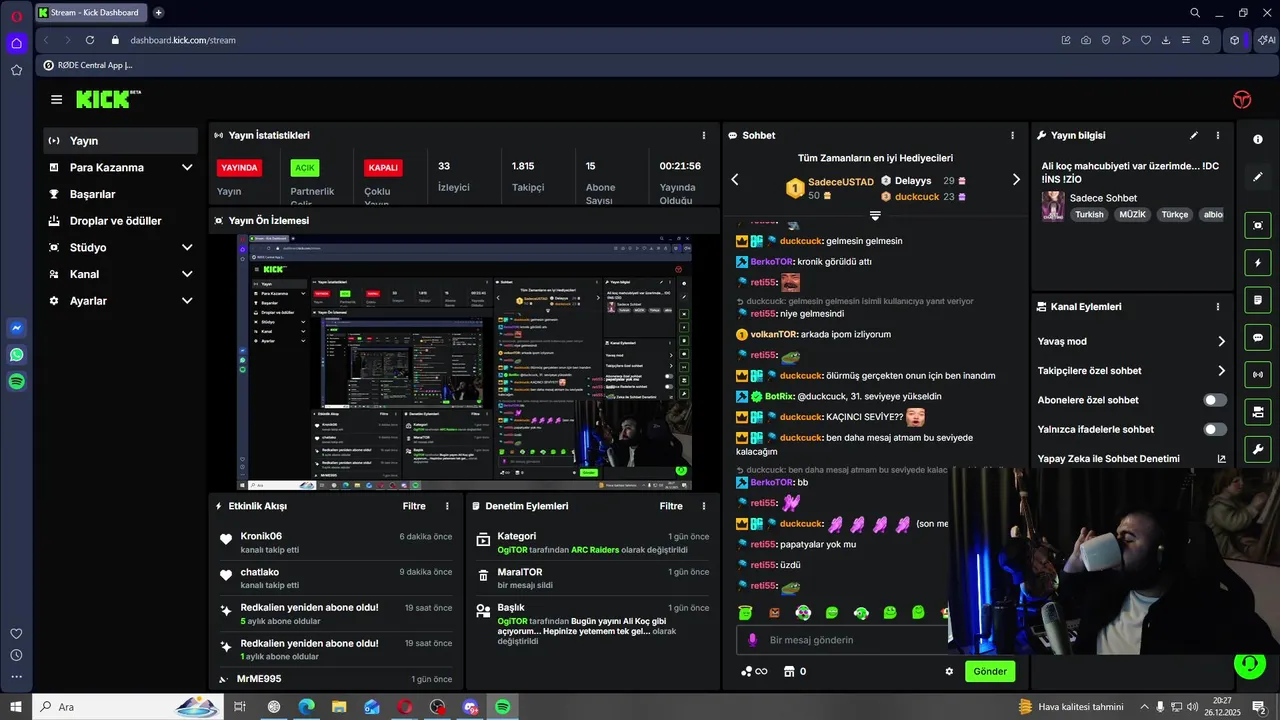The image size is (1280, 720).
Task: Open WhatsApp in Opera sidebar
Action: point(16,355)
